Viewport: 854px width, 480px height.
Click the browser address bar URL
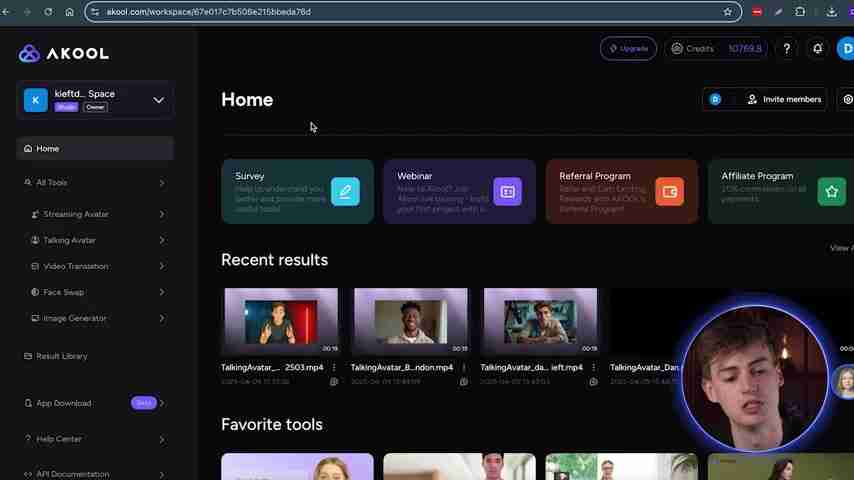(209, 12)
